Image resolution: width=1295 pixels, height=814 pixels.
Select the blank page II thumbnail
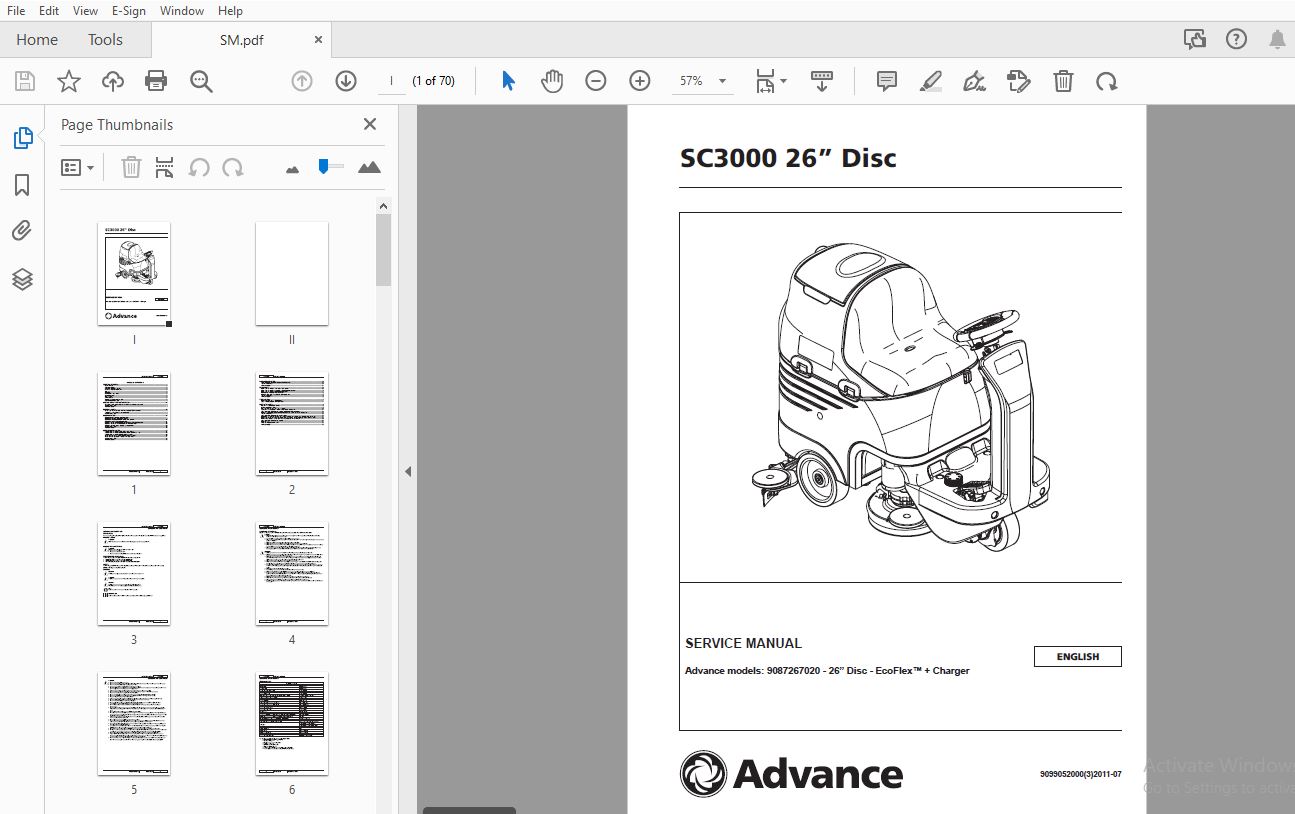pyautogui.click(x=292, y=274)
